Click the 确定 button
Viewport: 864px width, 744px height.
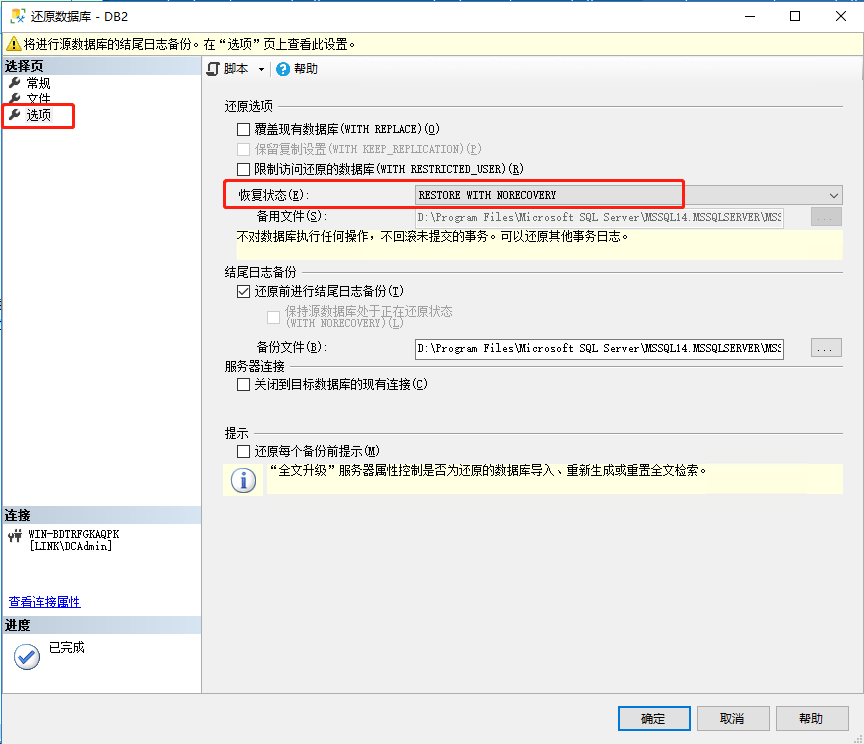[x=654, y=719]
